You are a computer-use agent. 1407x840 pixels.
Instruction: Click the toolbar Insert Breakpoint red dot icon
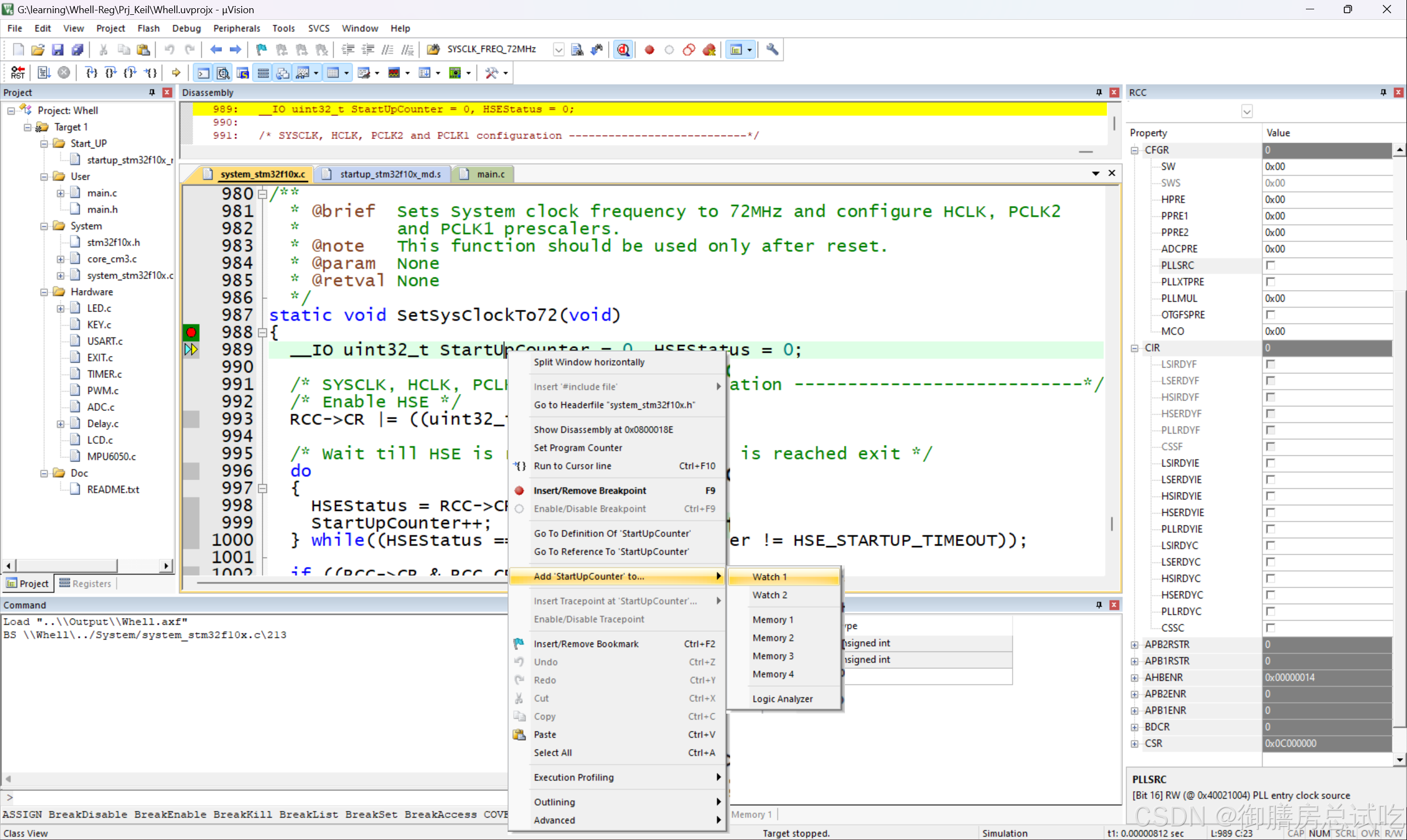[x=649, y=49]
